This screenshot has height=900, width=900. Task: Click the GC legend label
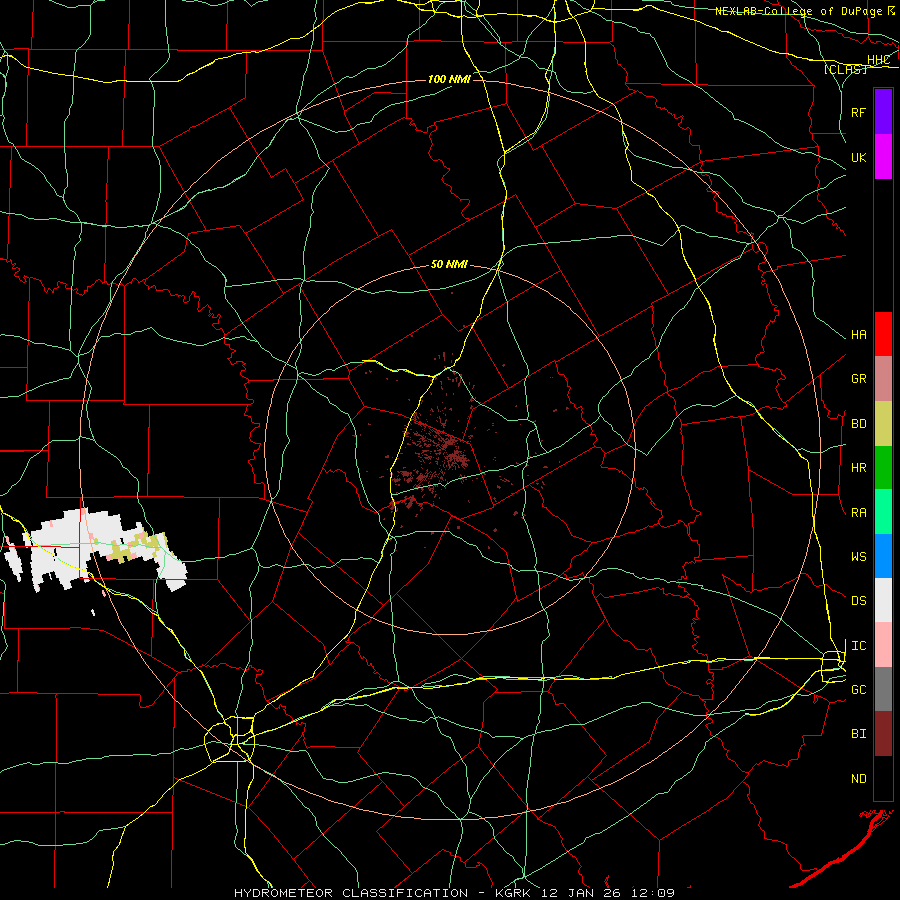click(858, 689)
